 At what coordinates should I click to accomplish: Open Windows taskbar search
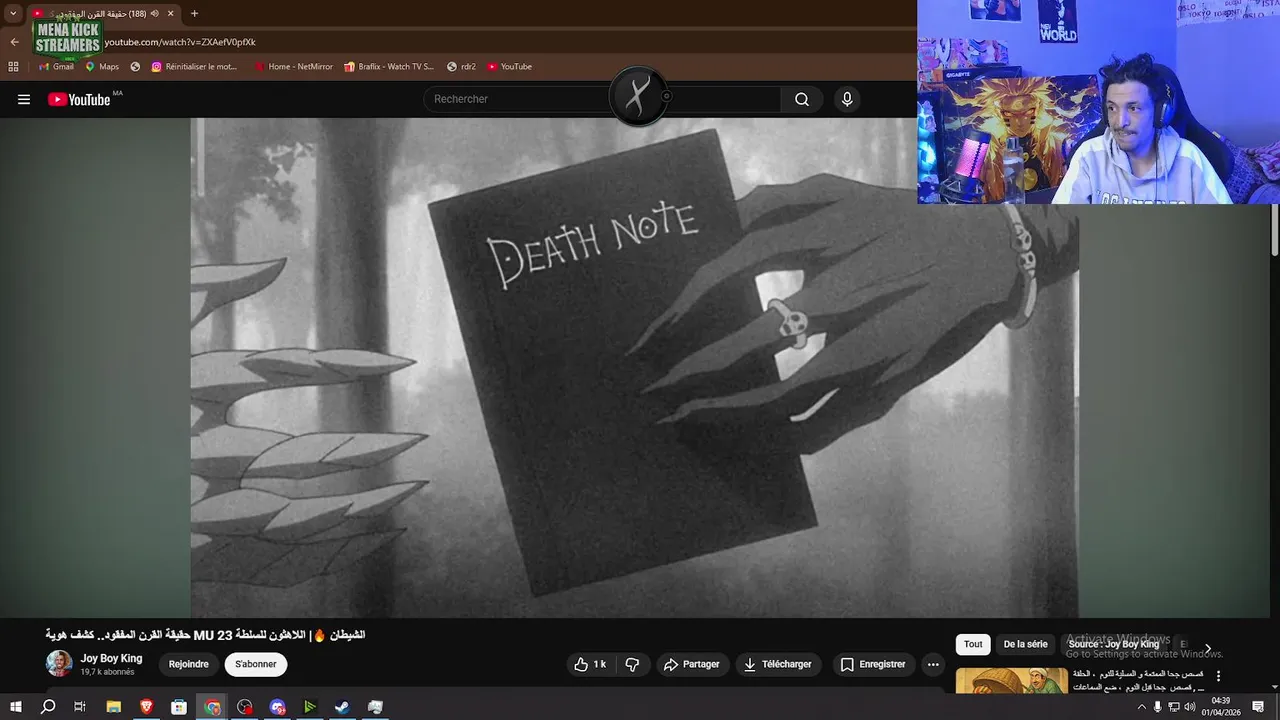[48, 707]
